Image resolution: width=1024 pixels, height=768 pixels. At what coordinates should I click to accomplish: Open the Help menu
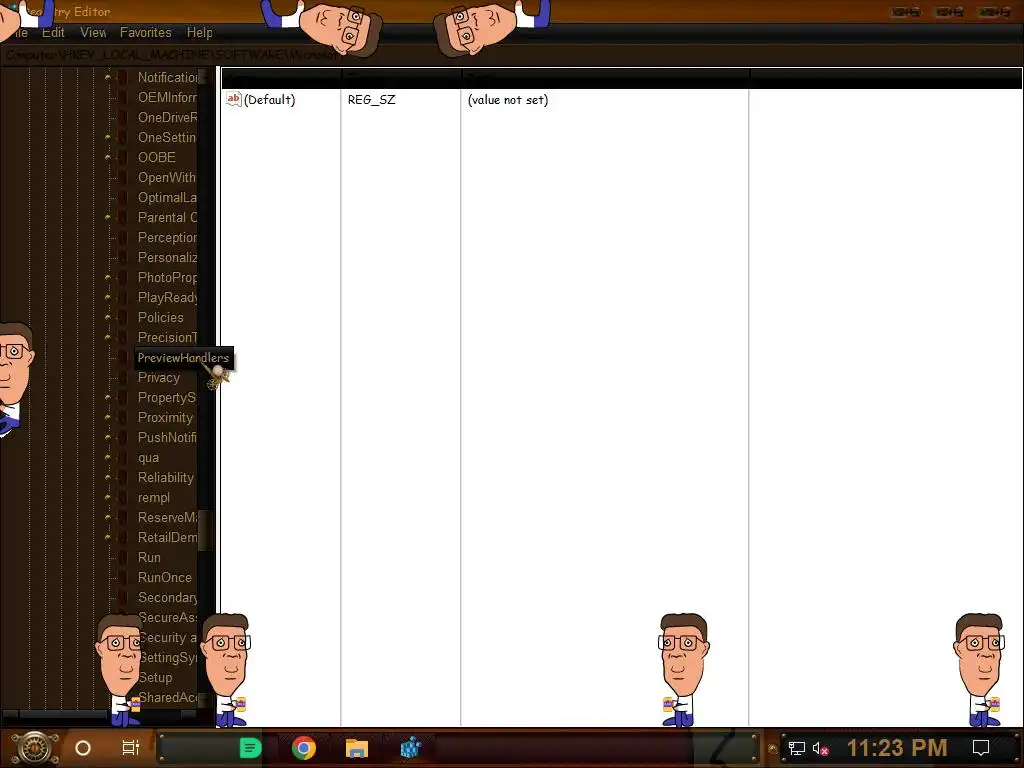199,33
